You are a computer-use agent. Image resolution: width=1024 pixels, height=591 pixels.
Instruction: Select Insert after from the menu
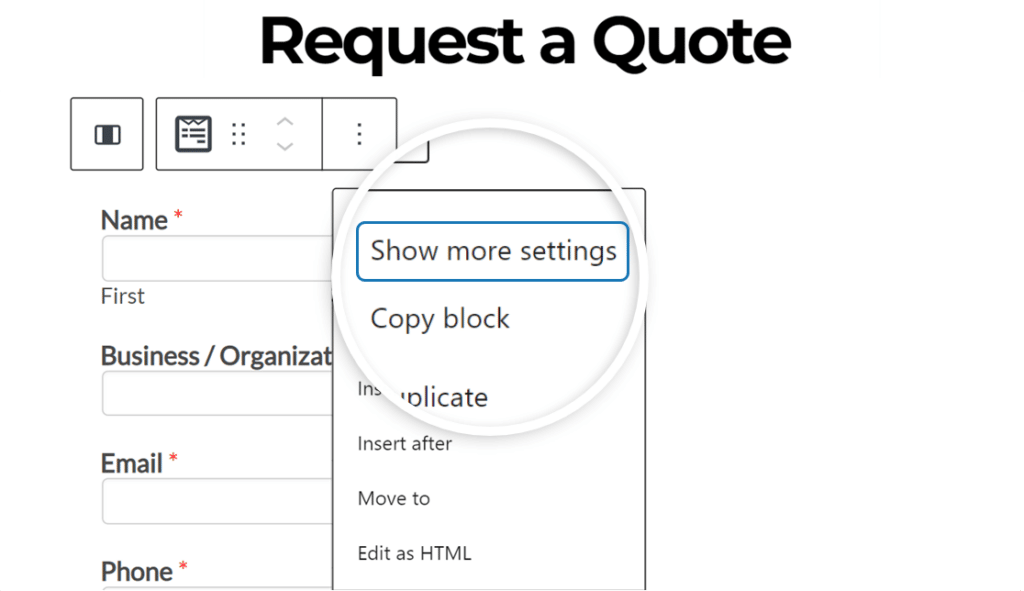404,443
